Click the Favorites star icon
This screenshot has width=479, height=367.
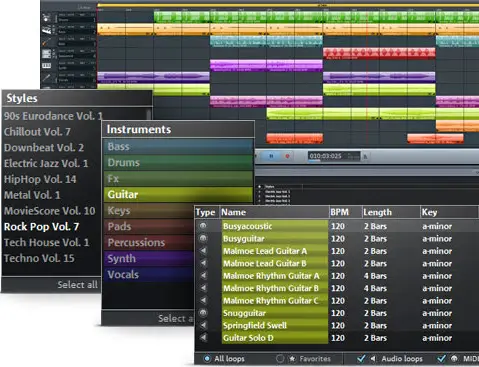coord(292,359)
